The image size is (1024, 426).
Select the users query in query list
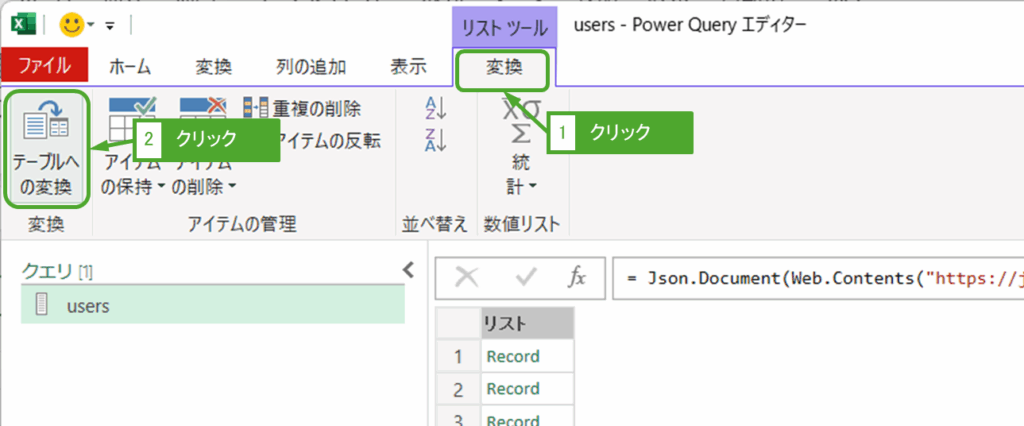coord(88,306)
